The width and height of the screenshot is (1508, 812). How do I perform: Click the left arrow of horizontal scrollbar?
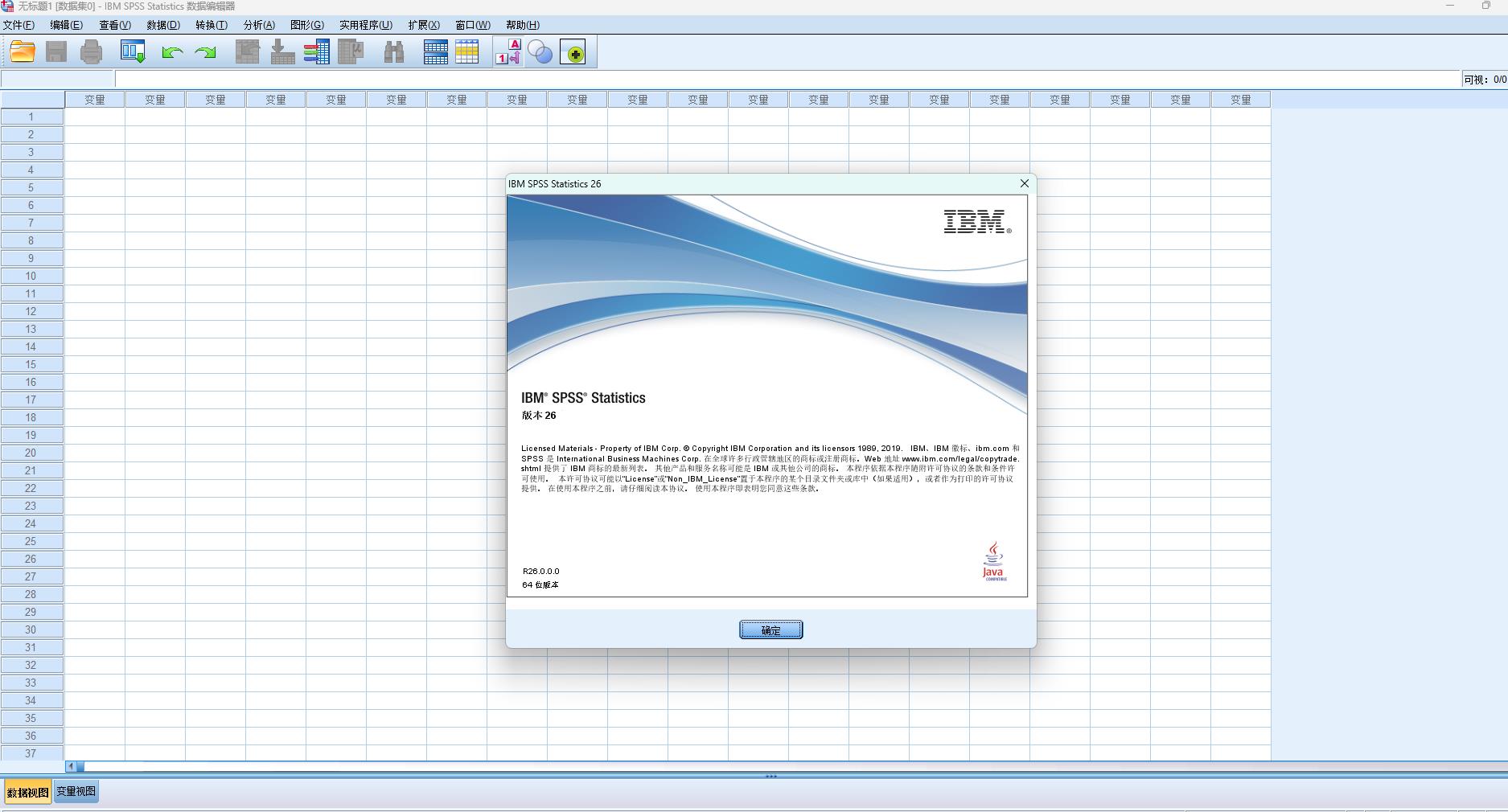pyautogui.click(x=71, y=767)
